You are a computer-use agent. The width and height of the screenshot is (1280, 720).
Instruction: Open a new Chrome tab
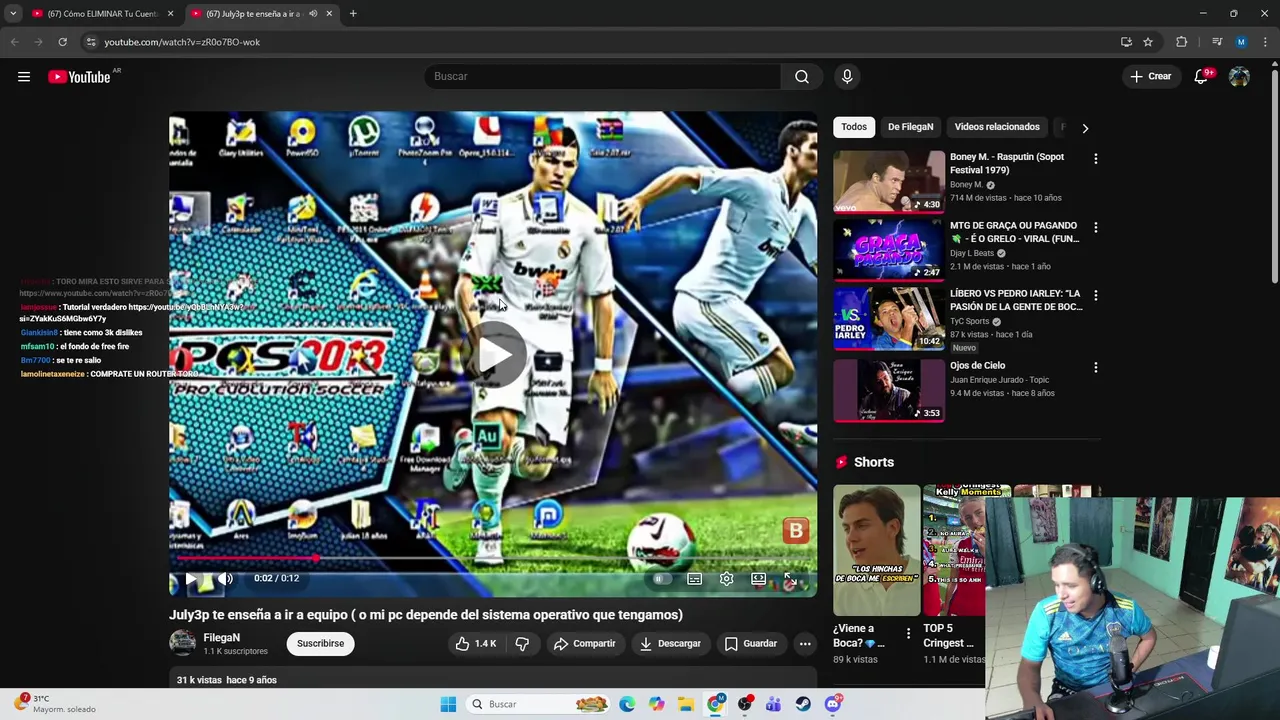tap(353, 14)
